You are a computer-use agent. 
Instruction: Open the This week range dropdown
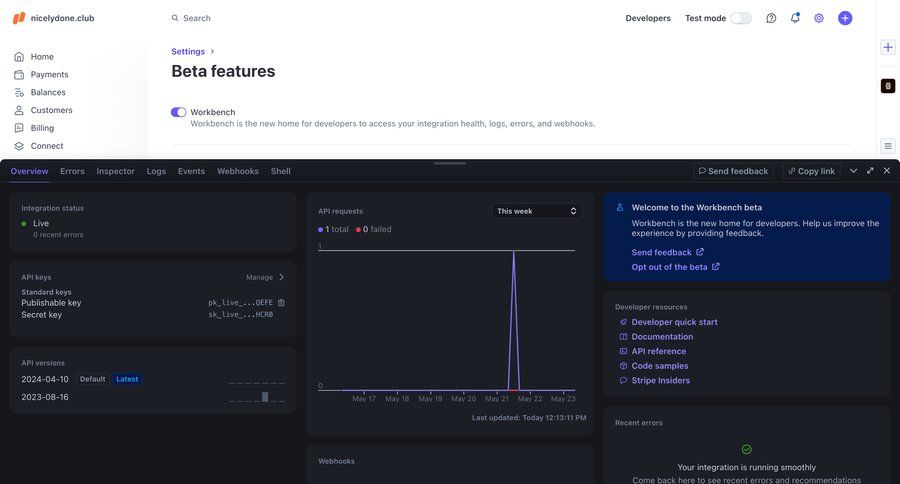coord(537,211)
